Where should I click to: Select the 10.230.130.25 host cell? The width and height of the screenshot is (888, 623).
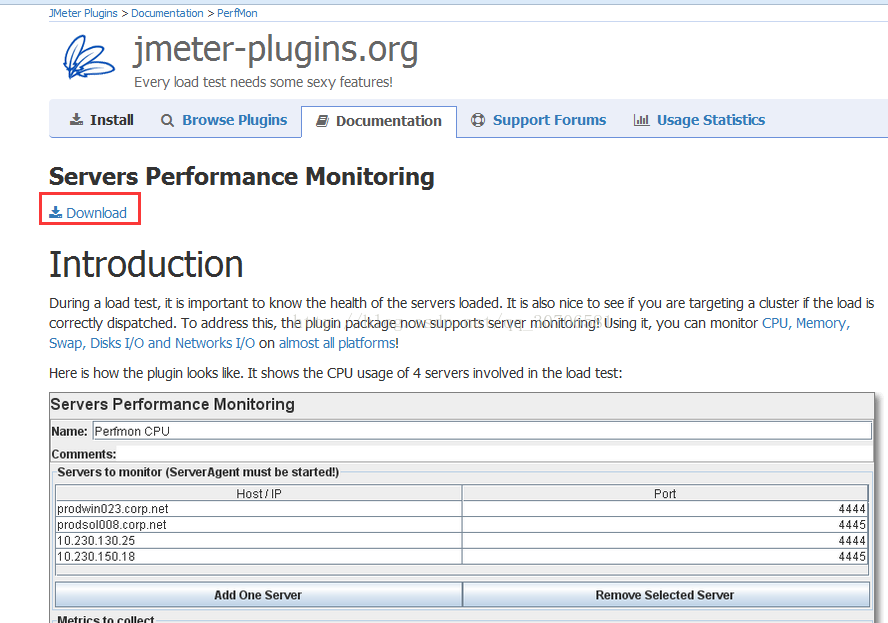pos(259,540)
